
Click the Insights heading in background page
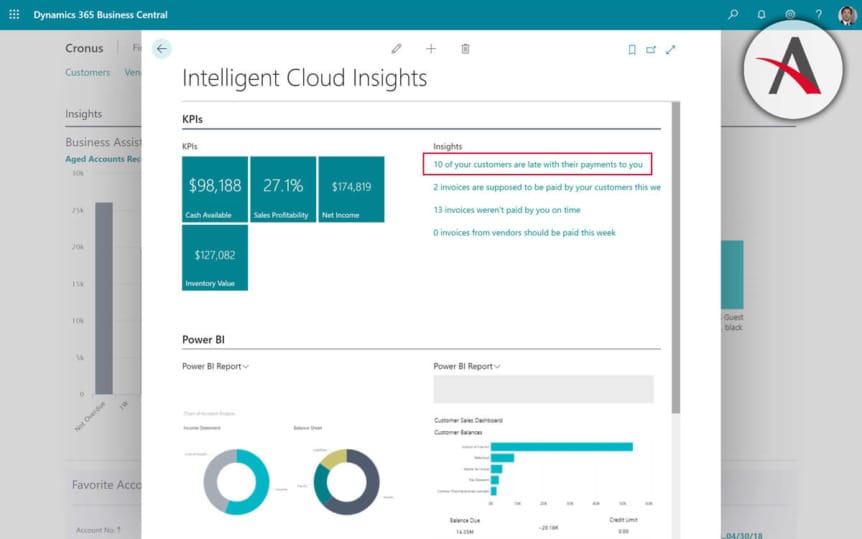click(84, 114)
